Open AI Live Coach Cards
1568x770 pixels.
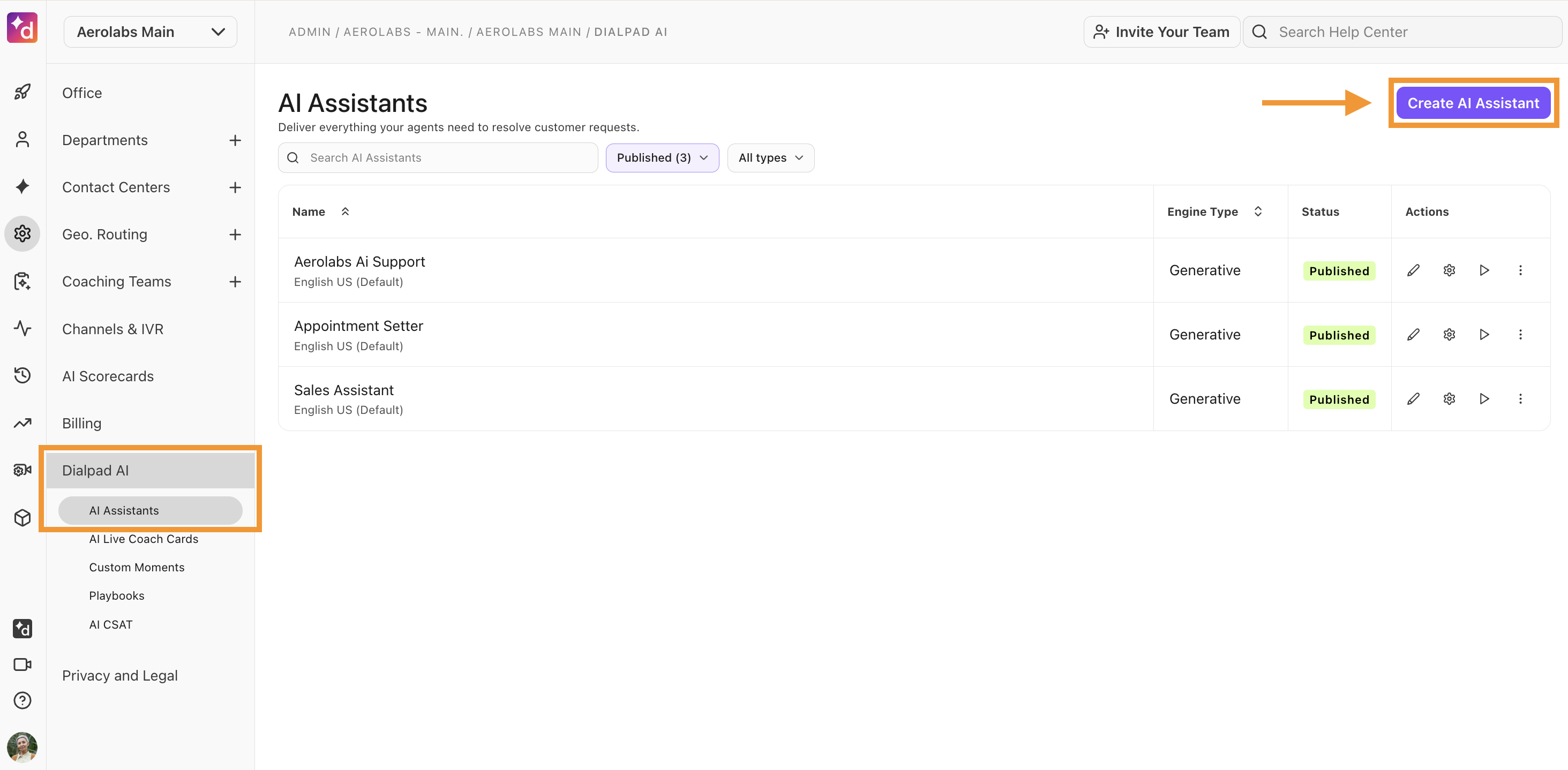click(x=144, y=539)
